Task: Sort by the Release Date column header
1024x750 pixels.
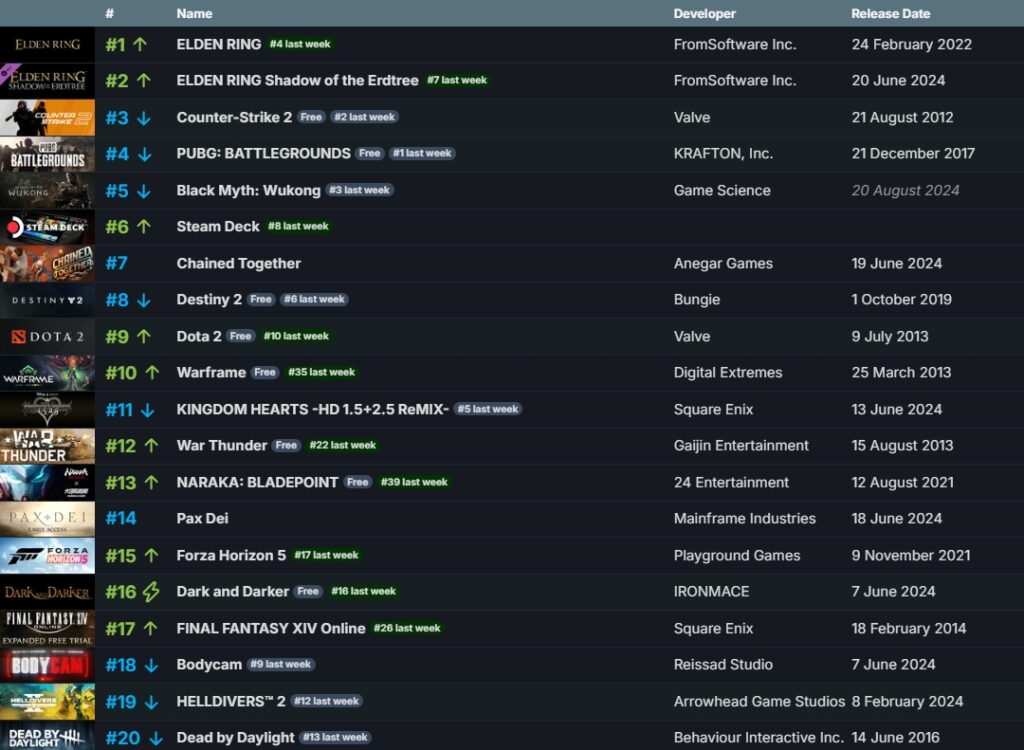Action: coord(890,13)
